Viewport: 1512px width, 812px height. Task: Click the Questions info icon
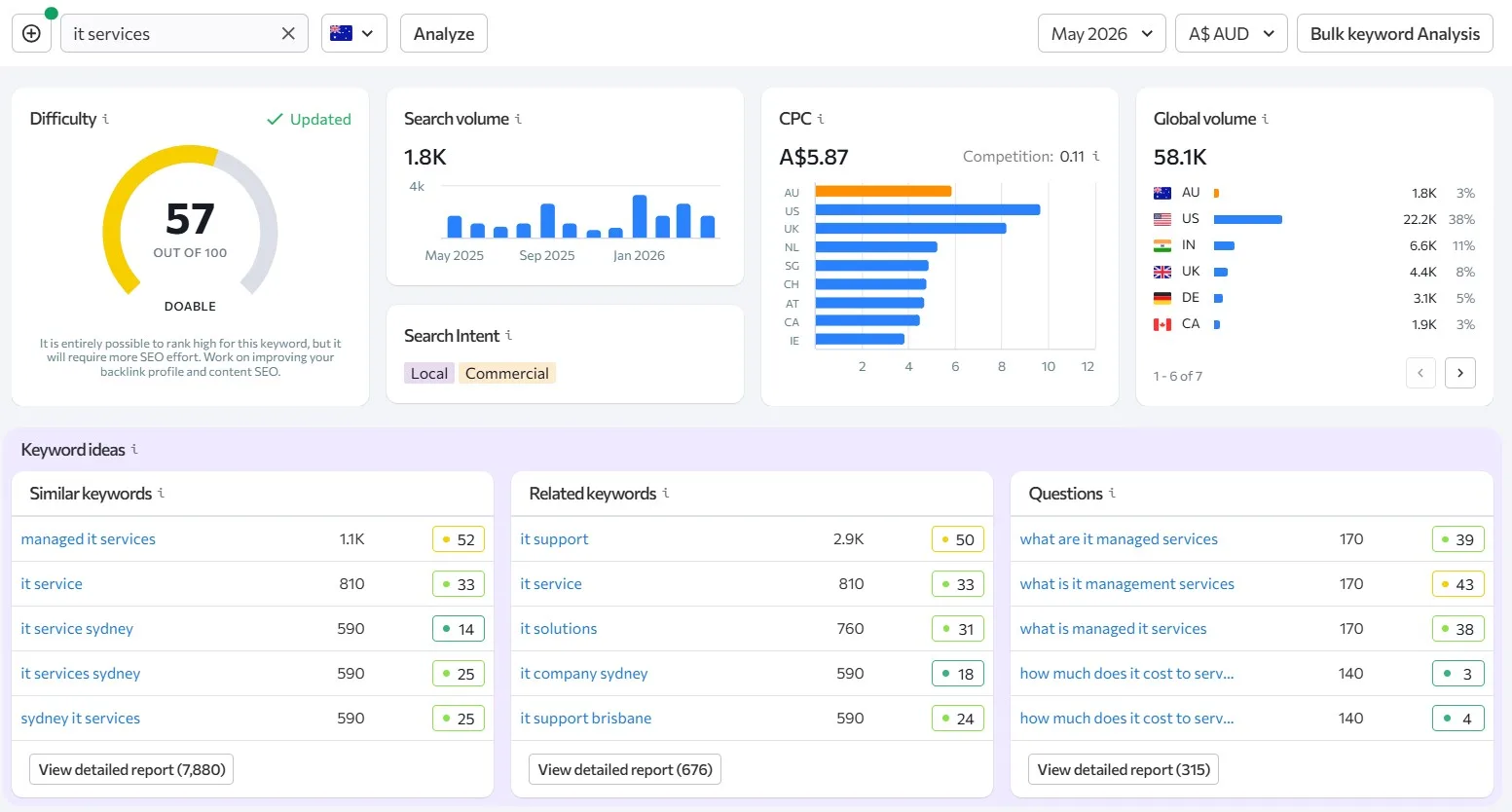point(1112,493)
